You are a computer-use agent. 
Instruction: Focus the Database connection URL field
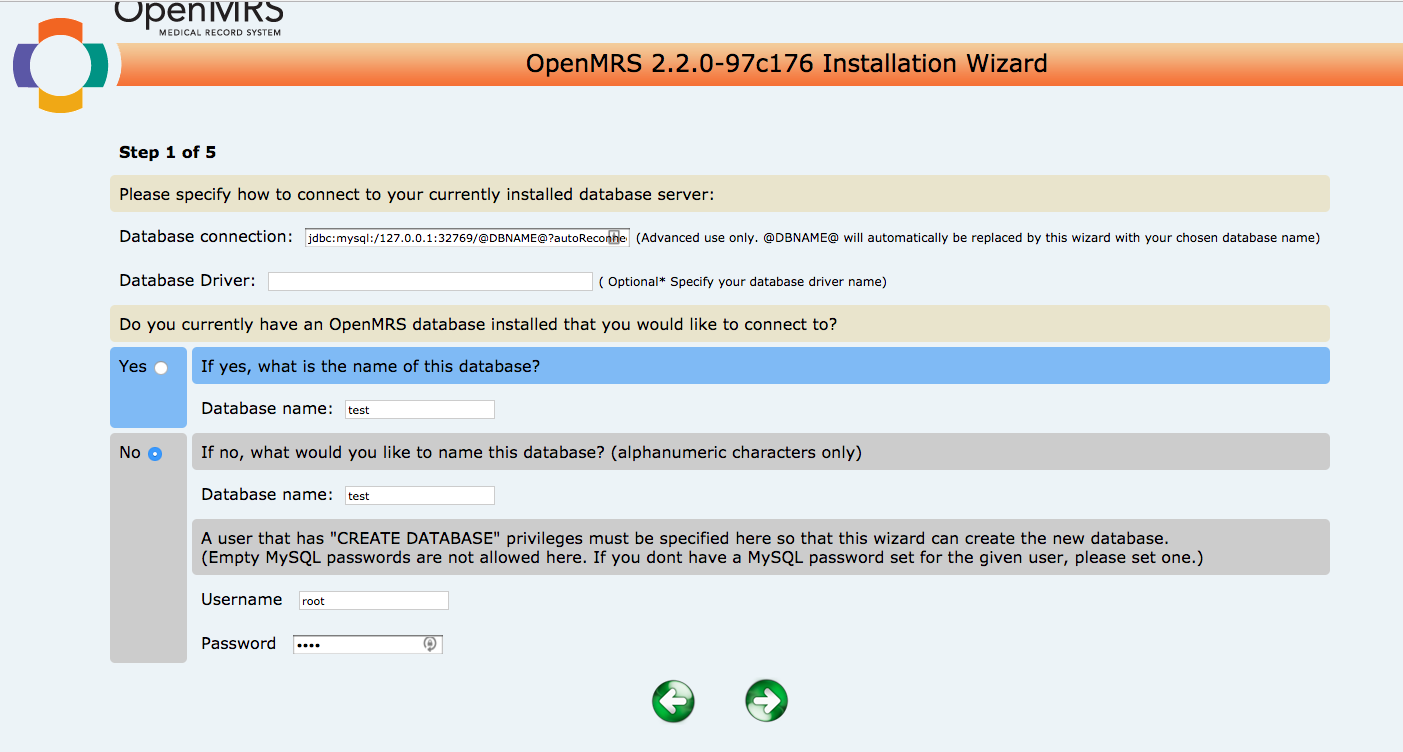click(x=458, y=238)
